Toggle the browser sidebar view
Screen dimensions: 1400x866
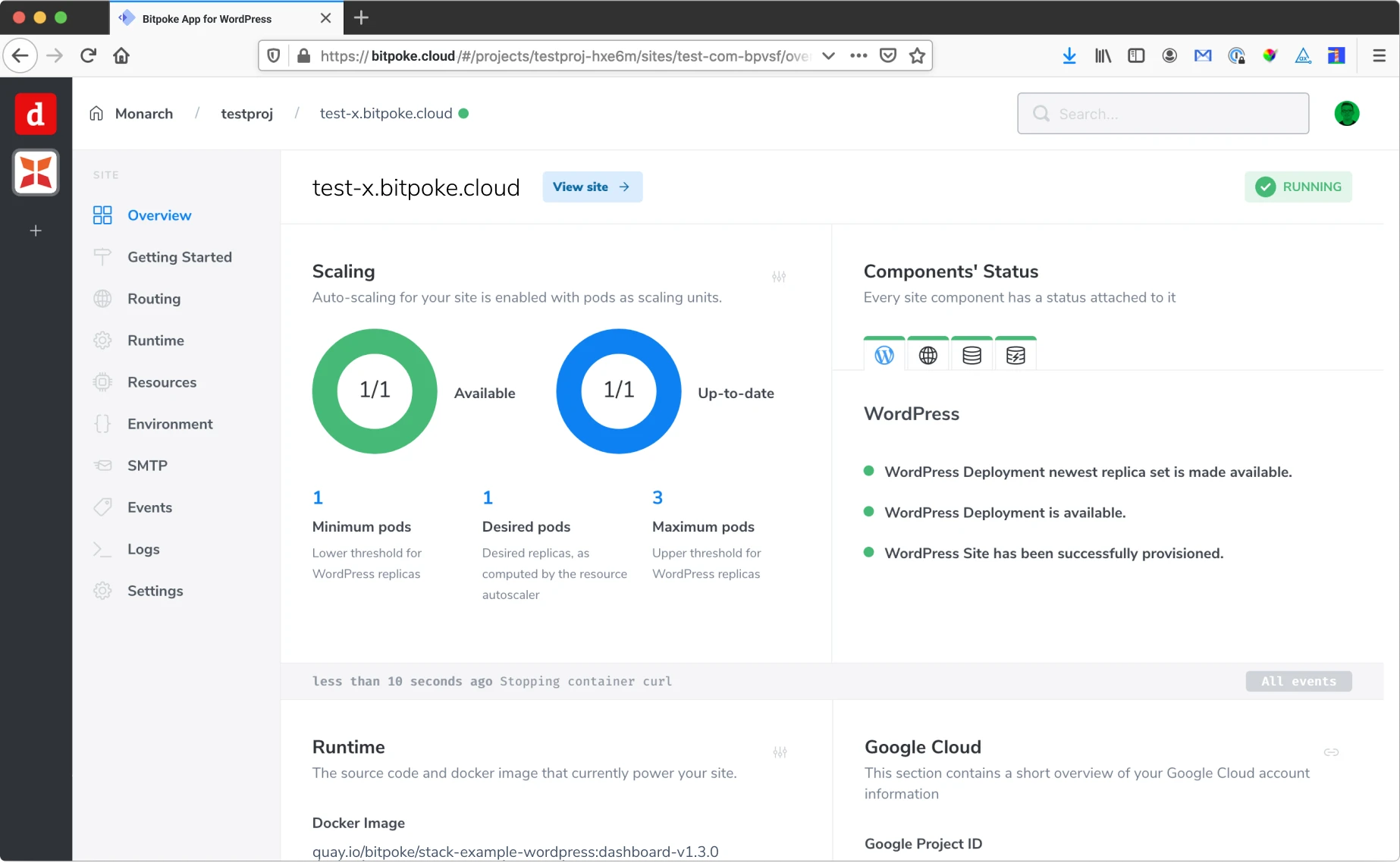click(x=1136, y=55)
